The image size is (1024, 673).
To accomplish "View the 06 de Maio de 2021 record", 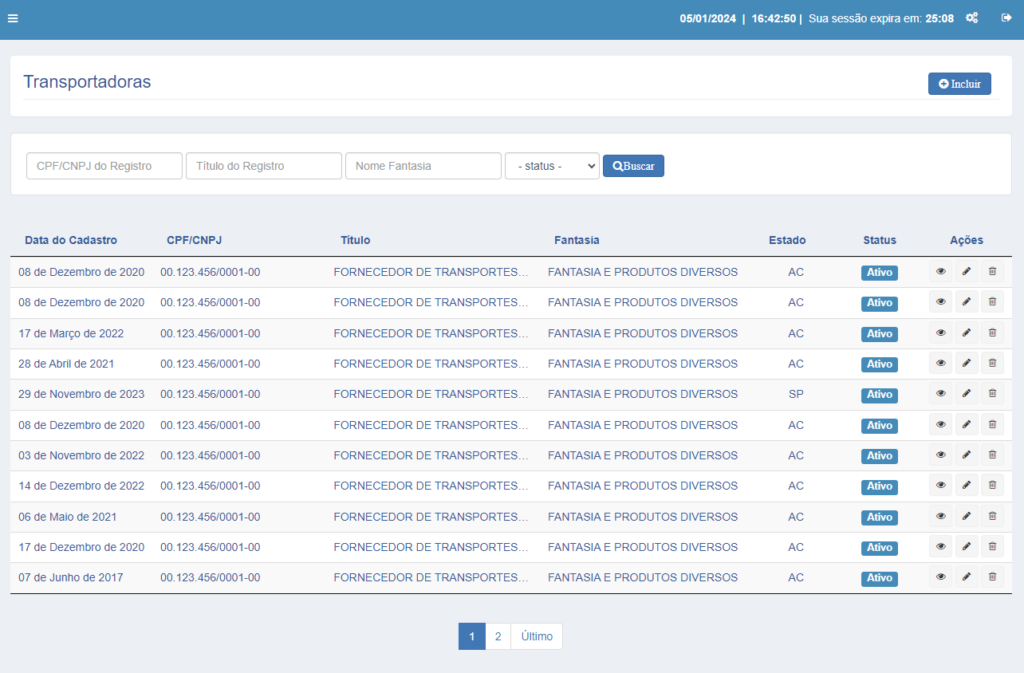I will coord(940,516).
